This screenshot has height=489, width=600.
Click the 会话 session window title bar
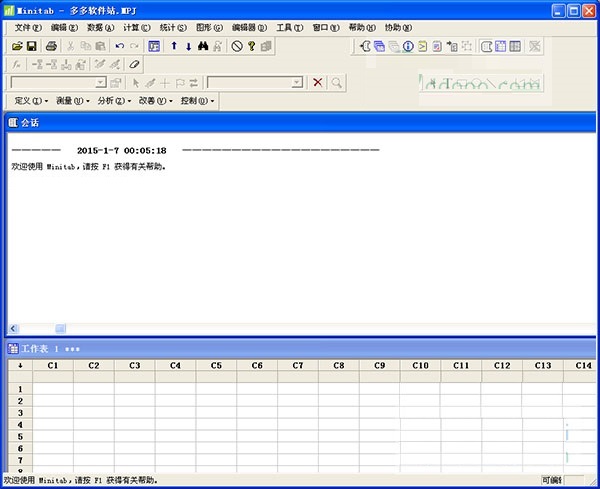tap(300, 123)
